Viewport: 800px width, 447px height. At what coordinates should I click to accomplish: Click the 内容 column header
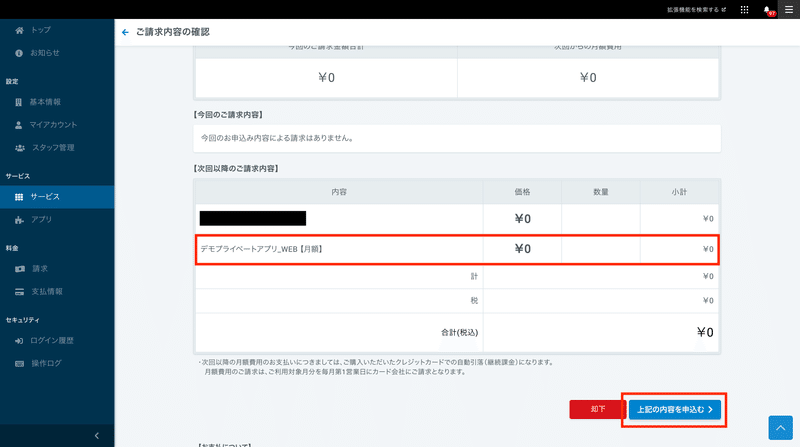(339, 192)
